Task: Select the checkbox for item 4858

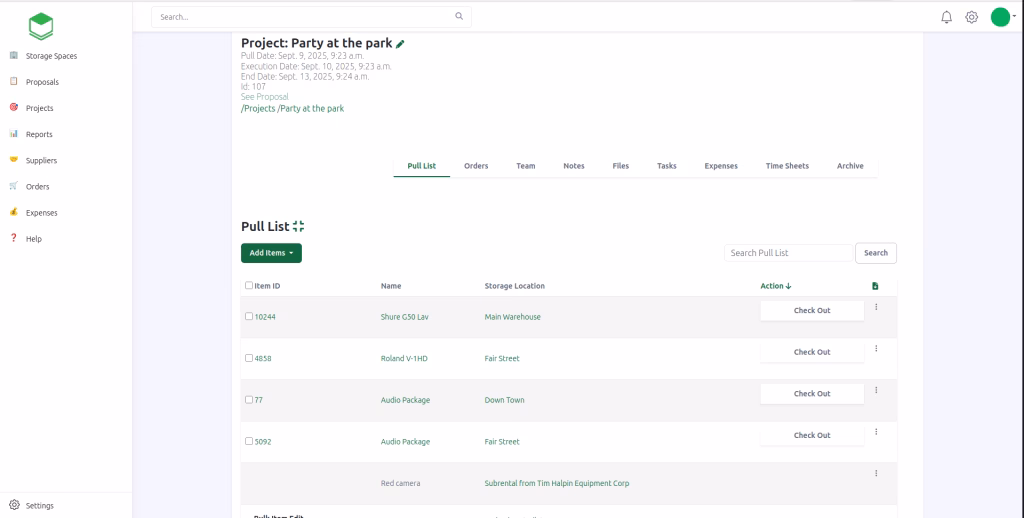Action: coord(249,358)
